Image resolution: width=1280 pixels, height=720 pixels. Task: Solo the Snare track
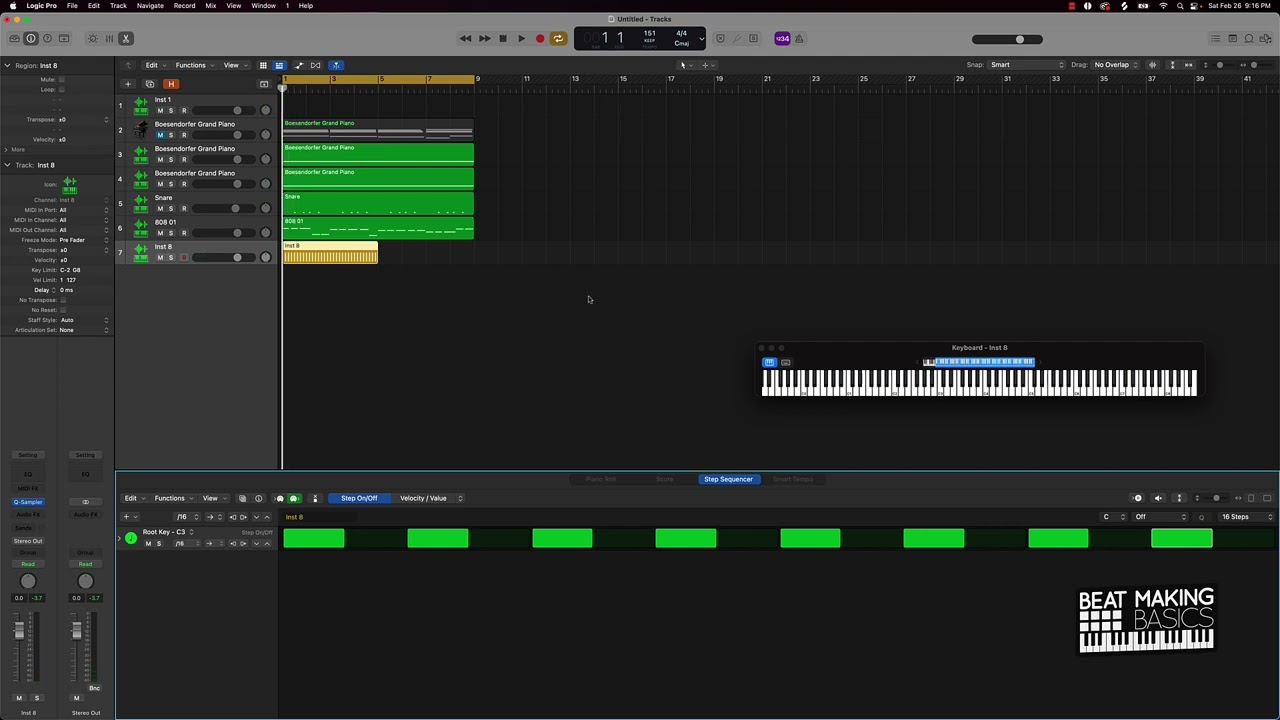click(171, 208)
